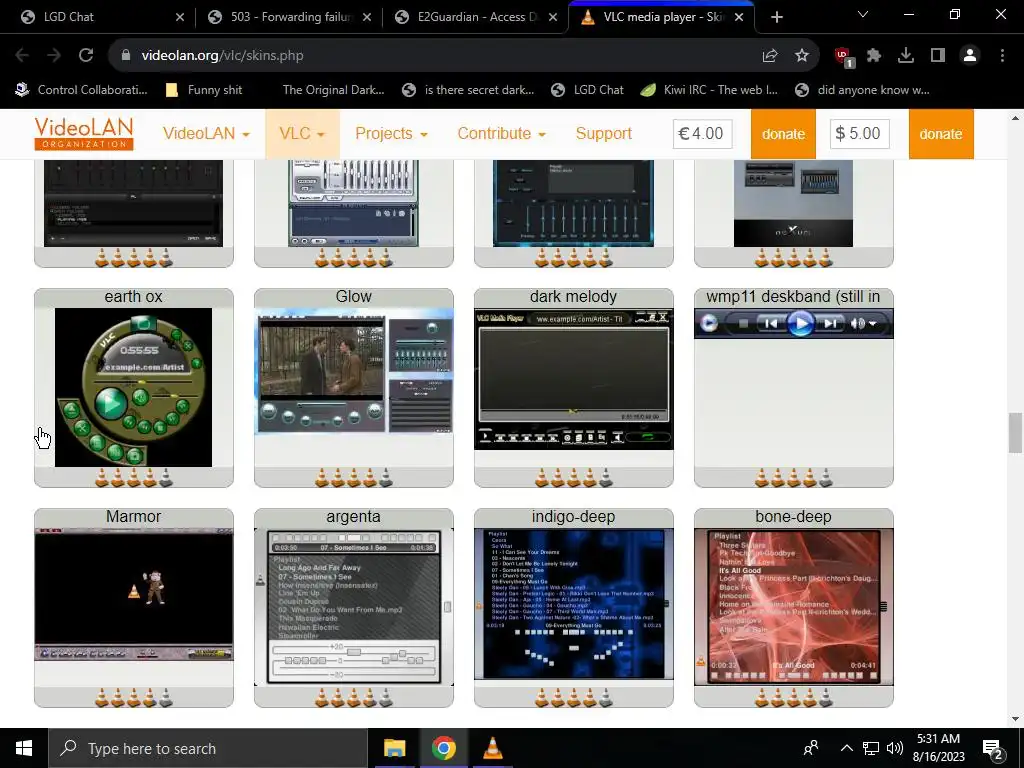
Task: Click the page vertical scrollbar thumb
Action: 1015,432
